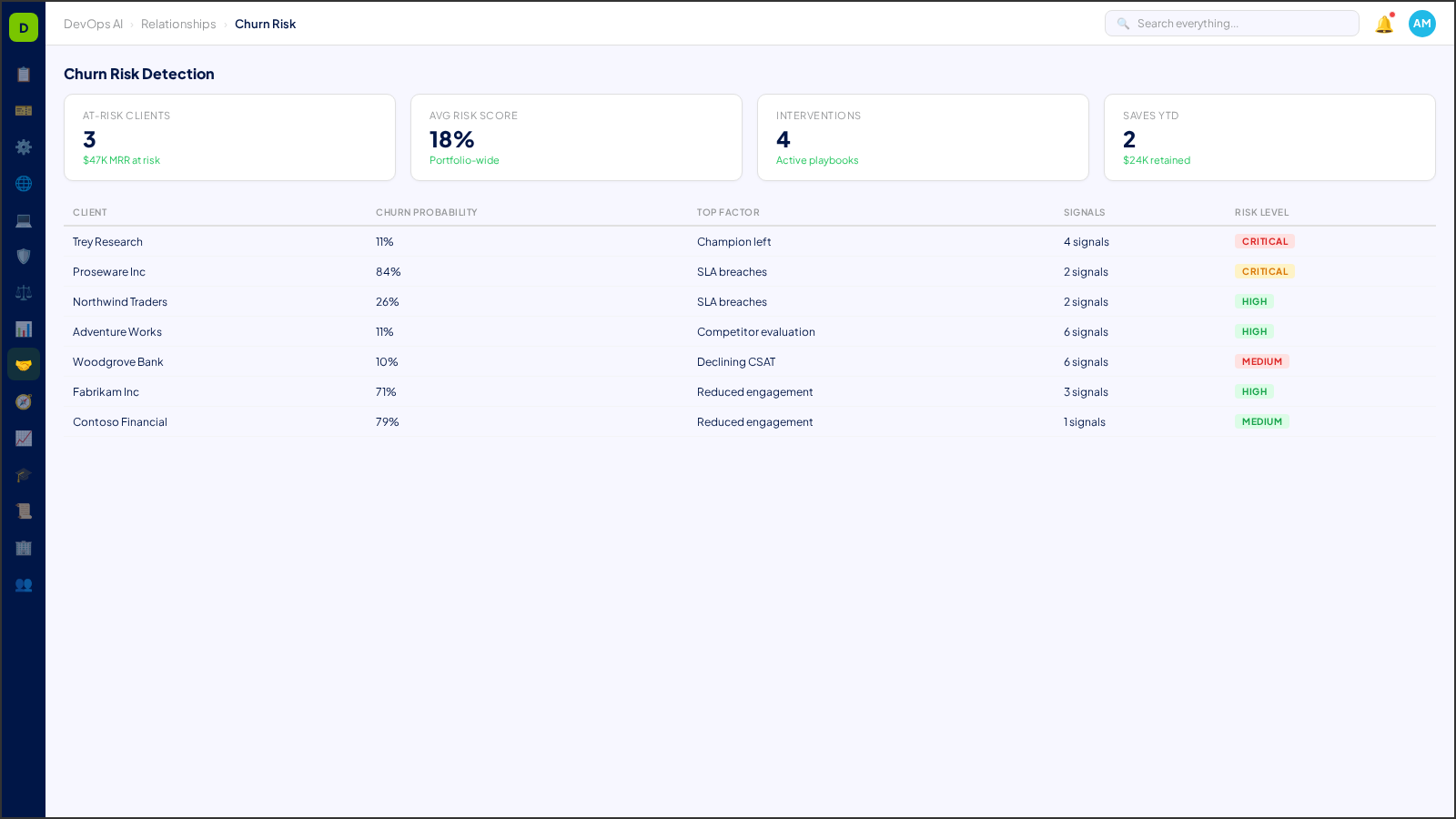Select the laptop/devices sidebar icon

coord(24,219)
